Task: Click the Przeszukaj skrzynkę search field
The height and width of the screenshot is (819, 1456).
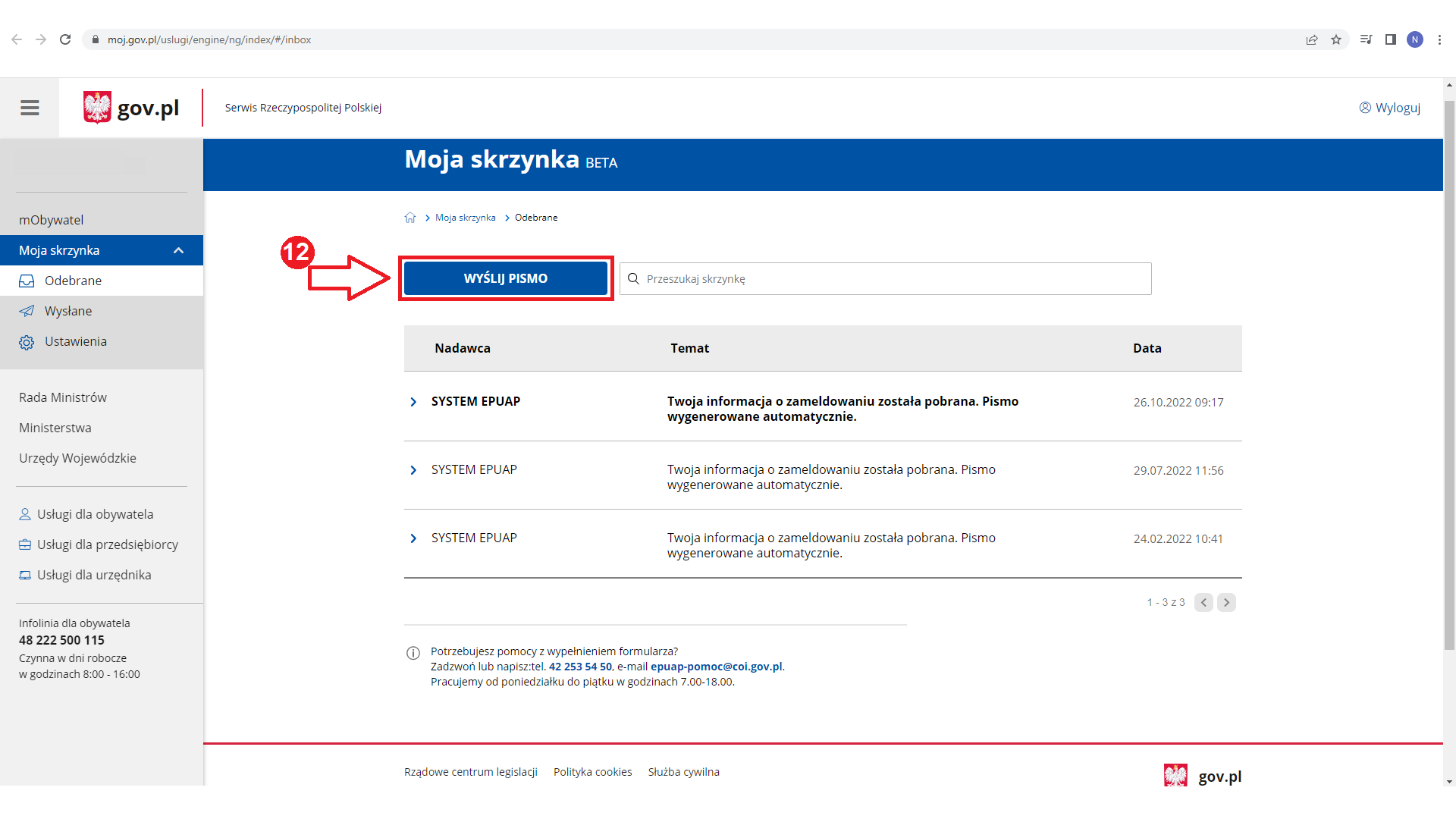Action: [886, 278]
